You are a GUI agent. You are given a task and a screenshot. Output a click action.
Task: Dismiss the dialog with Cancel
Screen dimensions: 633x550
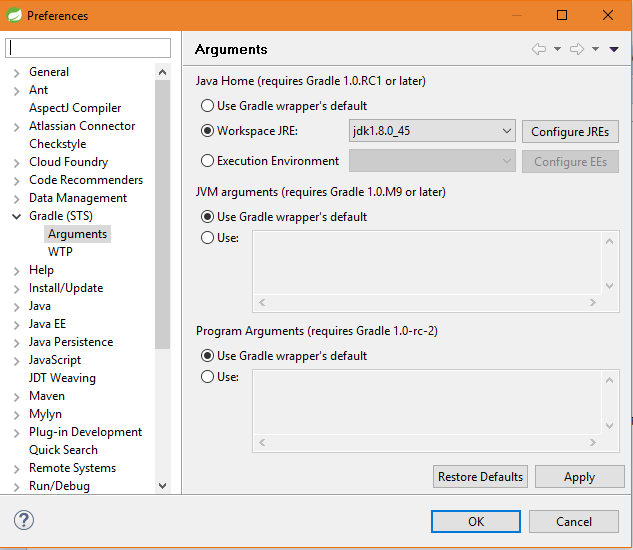pos(574,521)
